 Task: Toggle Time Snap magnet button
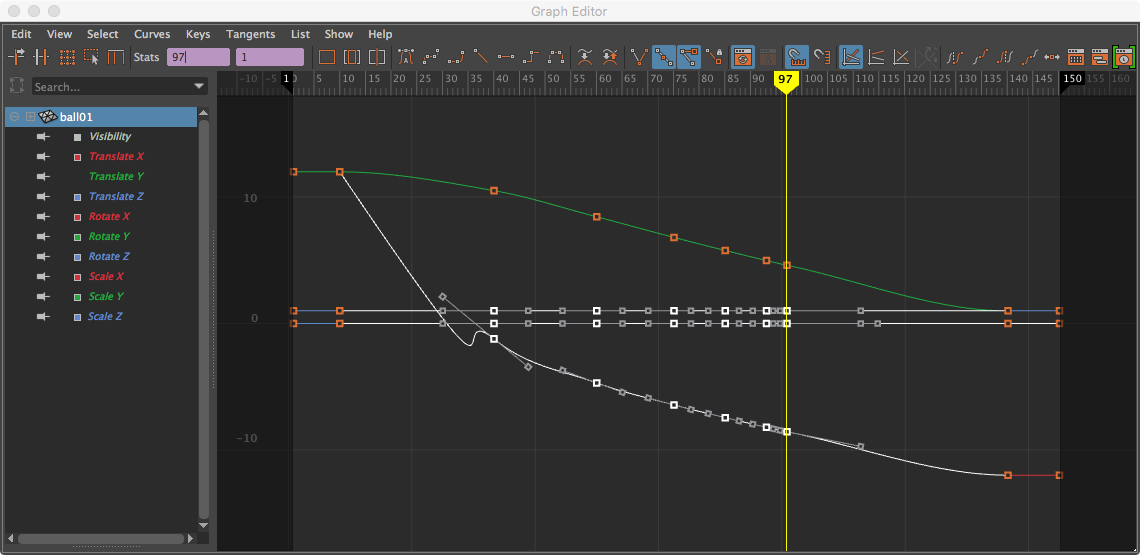[x=796, y=57]
